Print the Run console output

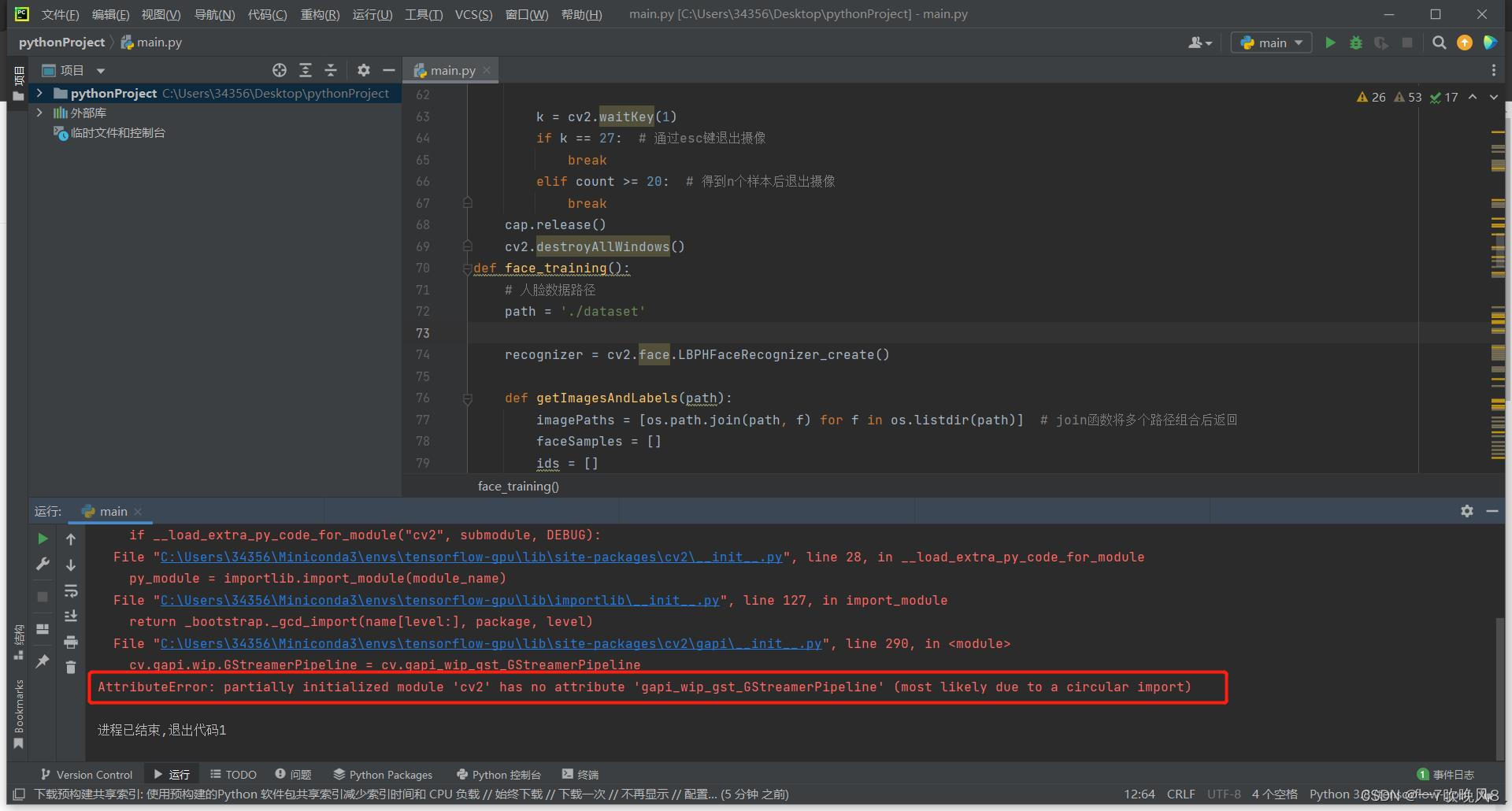click(71, 642)
